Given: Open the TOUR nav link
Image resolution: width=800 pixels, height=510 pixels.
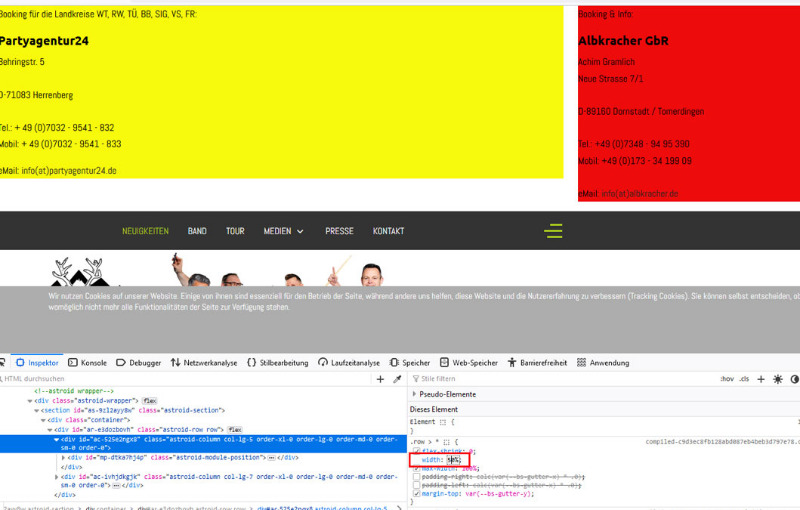Looking at the screenshot, I should pos(235,231).
